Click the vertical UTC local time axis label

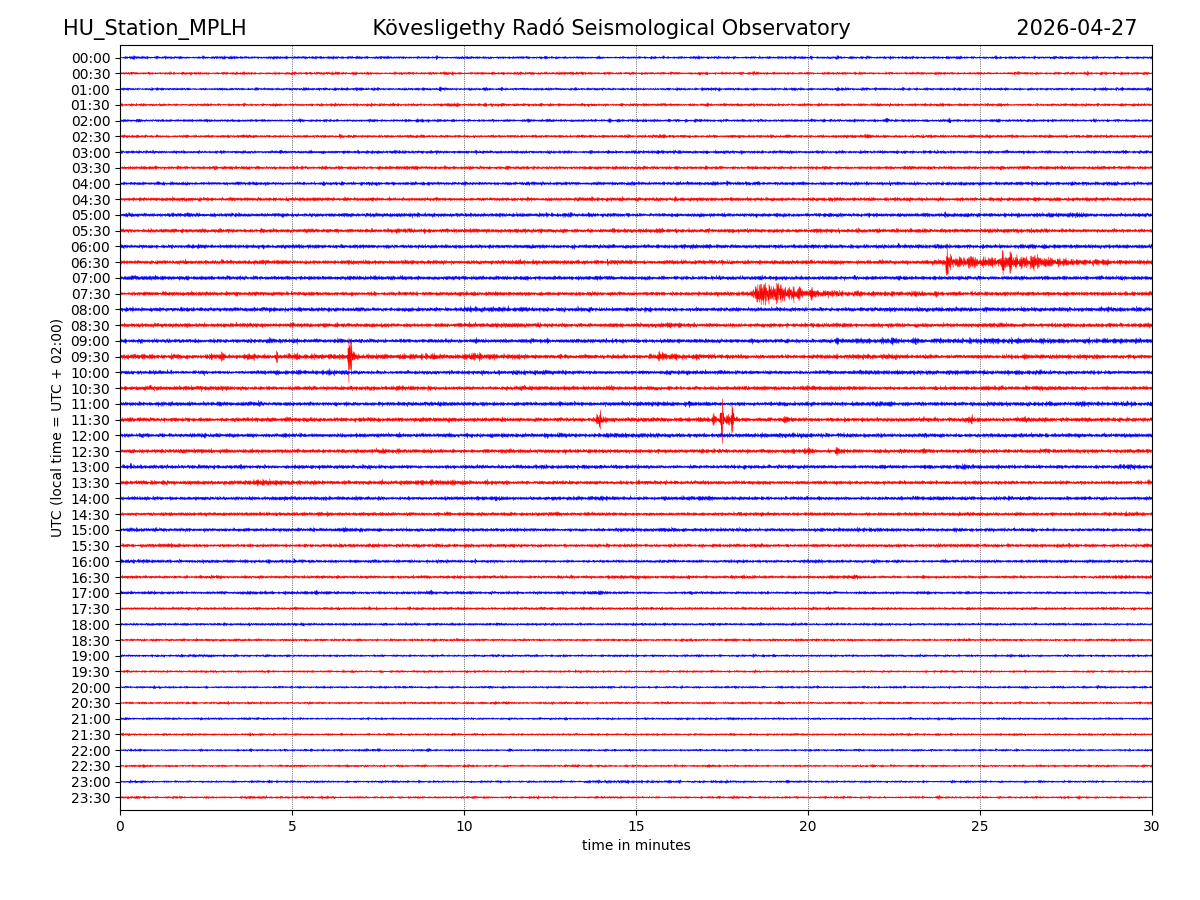click(57, 428)
